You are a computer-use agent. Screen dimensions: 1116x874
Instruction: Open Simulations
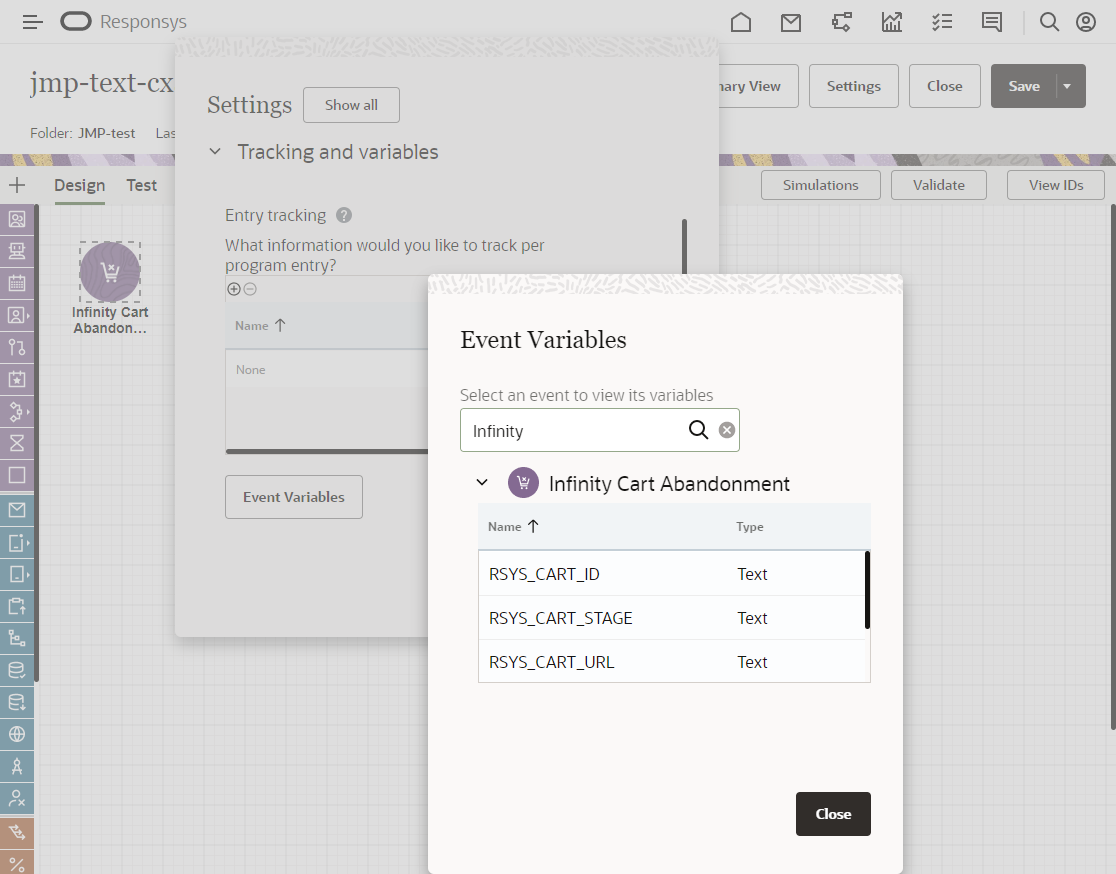(x=821, y=185)
